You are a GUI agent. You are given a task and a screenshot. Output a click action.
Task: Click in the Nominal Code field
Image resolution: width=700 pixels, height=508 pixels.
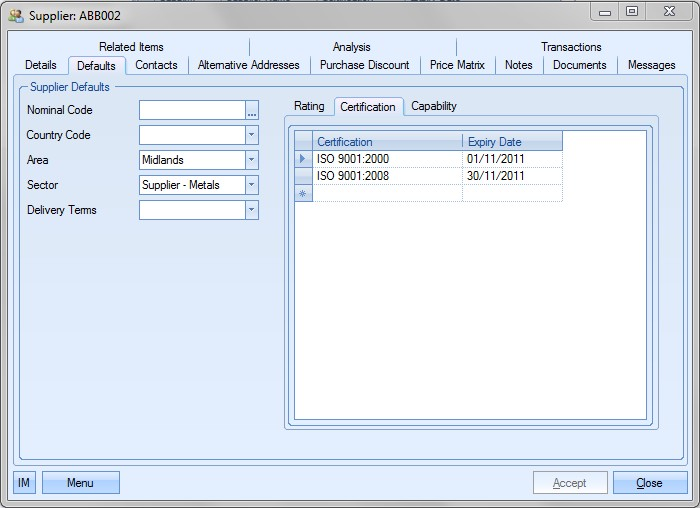(x=192, y=110)
